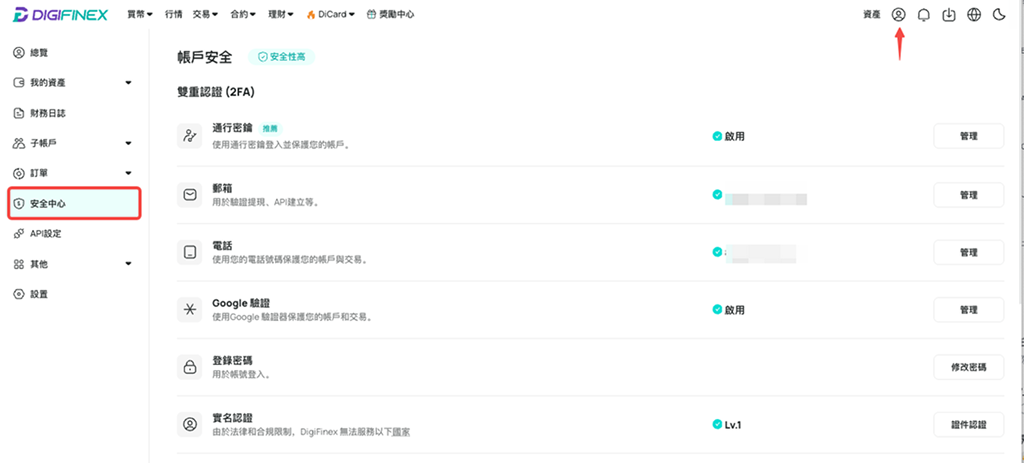Click the 修改密碼 button

pos(968,367)
